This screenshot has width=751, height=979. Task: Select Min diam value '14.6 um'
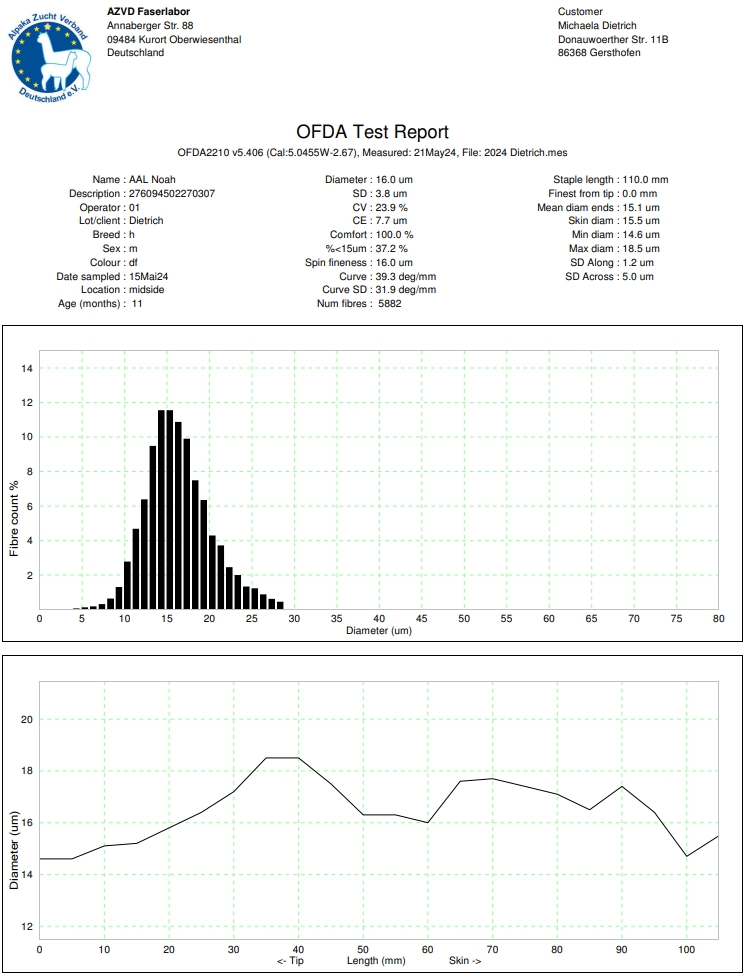click(641, 235)
